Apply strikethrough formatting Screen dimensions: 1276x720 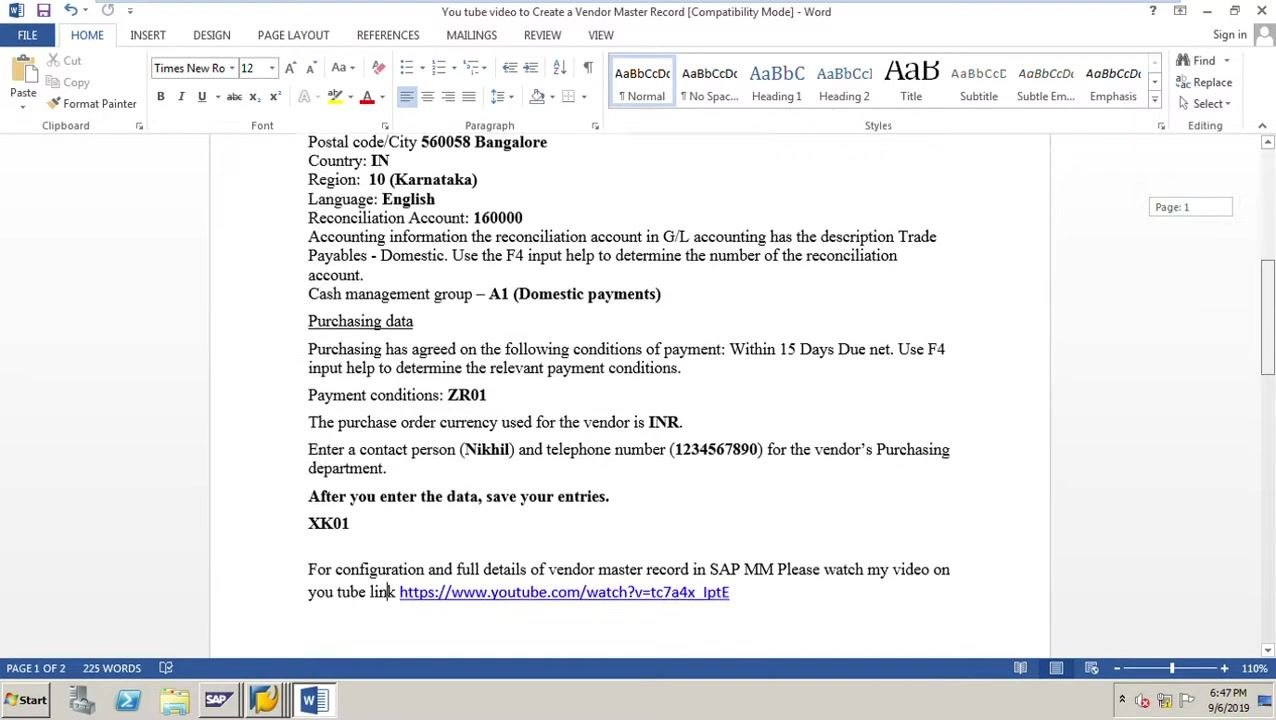pos(234,97)
